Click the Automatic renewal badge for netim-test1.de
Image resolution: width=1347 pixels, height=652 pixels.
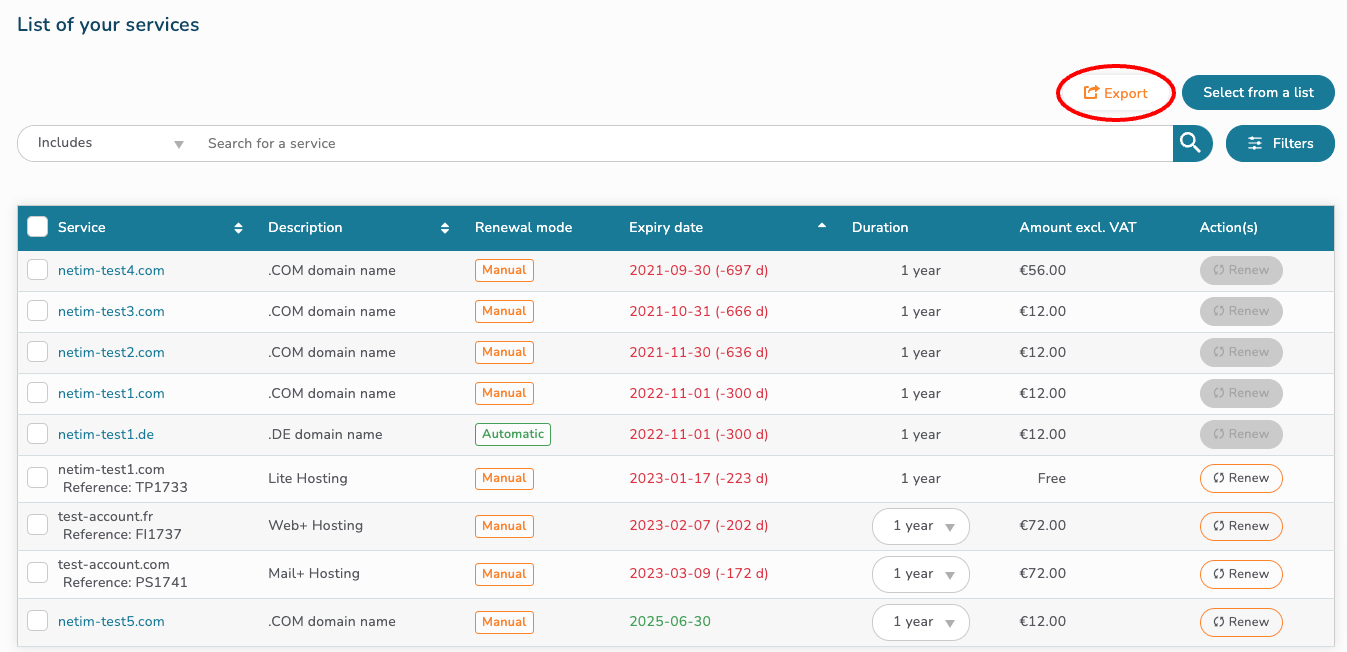coord(512,434)
